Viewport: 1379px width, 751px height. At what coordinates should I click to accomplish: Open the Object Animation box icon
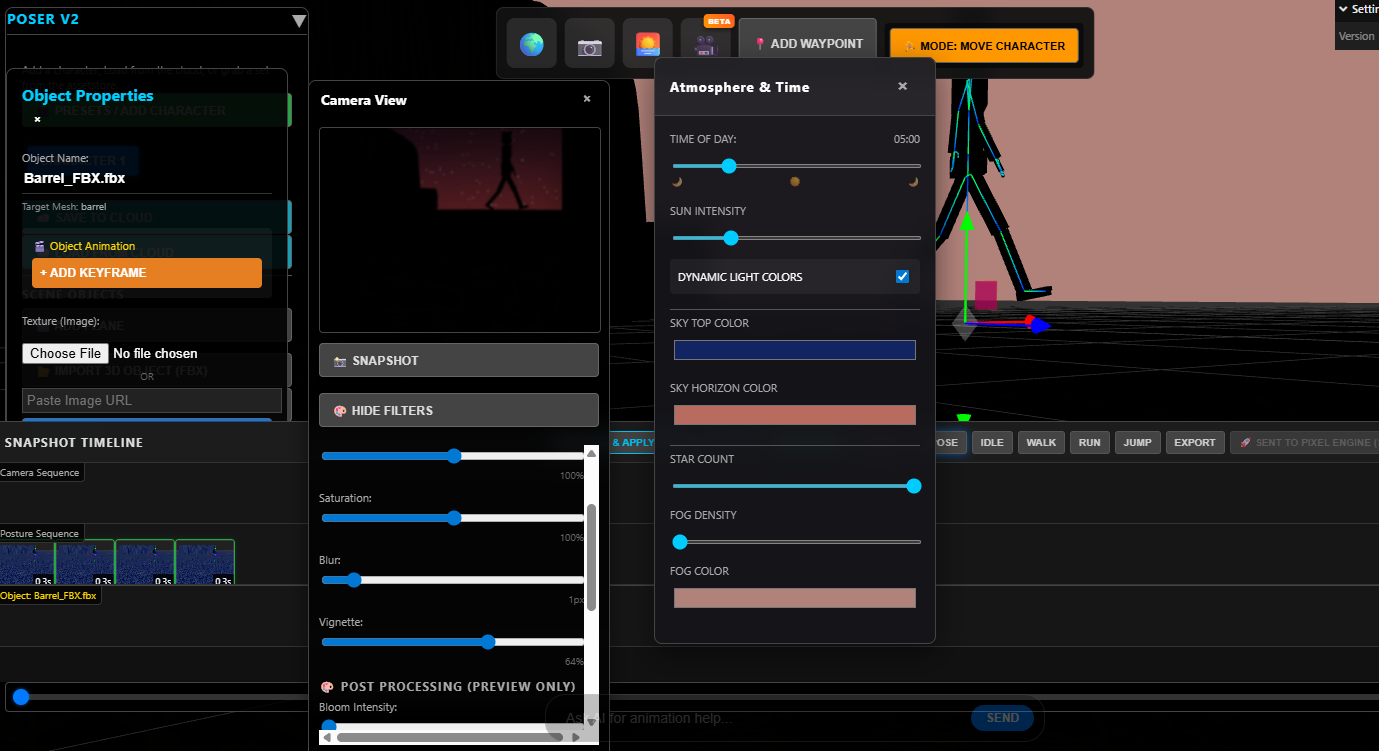[38, 245]
